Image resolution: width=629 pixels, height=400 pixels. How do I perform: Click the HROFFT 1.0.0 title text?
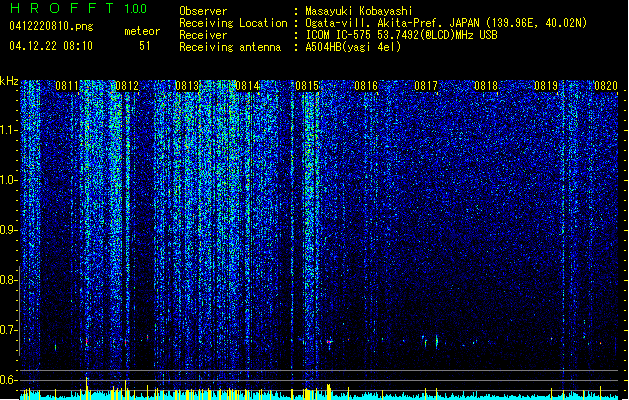click(x=78, y=8)
